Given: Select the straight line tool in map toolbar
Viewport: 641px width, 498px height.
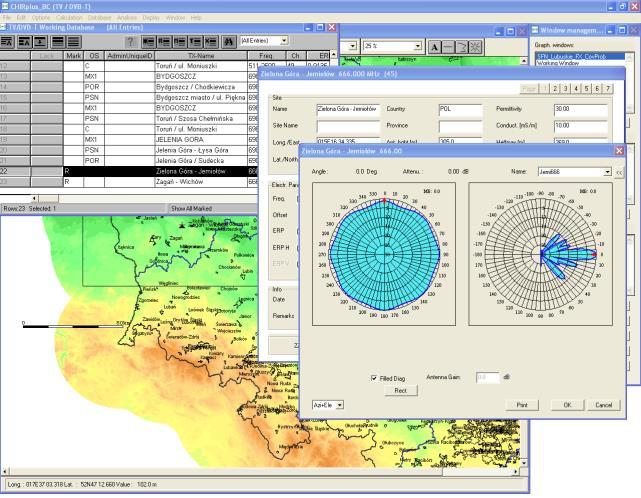Looking at the screenshot, I should click(448, 47).
